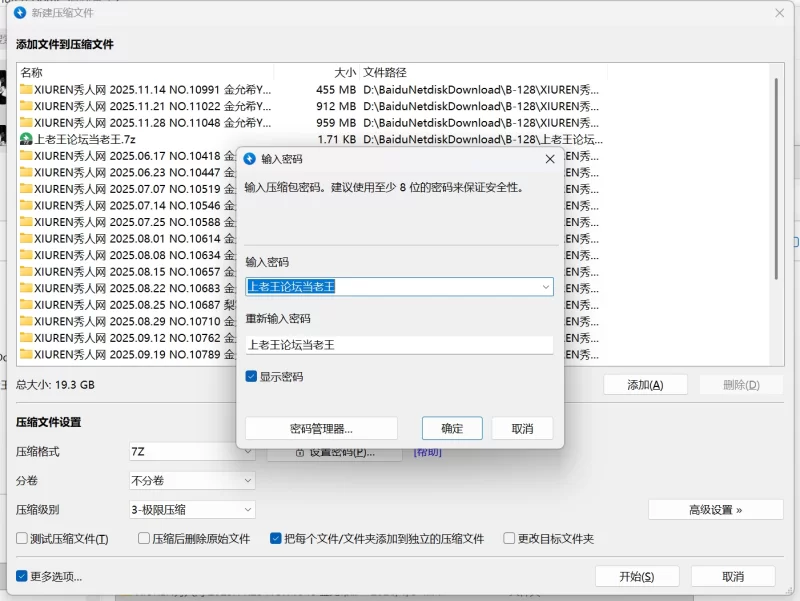Viewport: 800px width, 601px height.
Task: Click 取消 in password dialog
Action: tap(522, 429)
